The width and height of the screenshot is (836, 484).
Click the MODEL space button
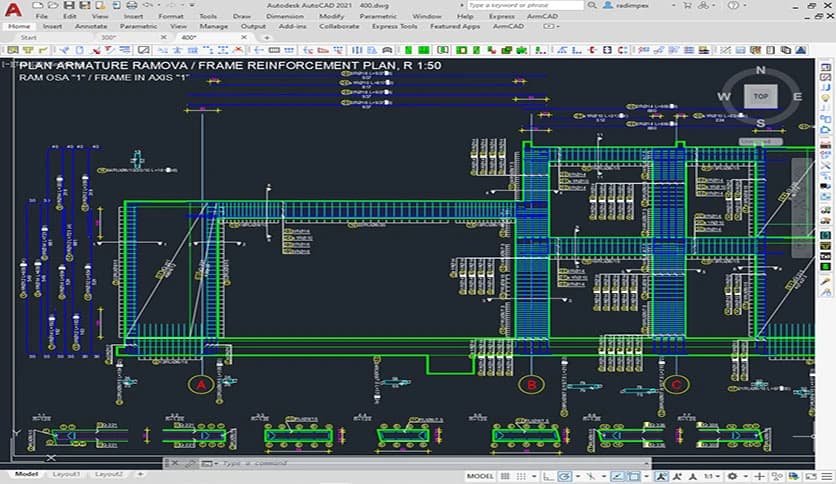[480, 476]
